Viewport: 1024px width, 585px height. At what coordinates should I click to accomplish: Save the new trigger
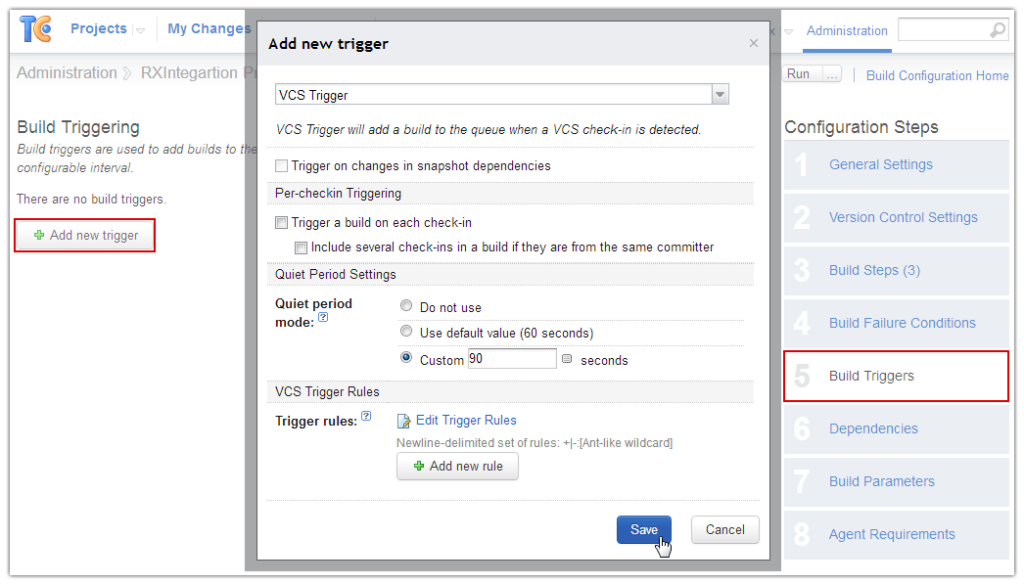(x=644, y=530)
